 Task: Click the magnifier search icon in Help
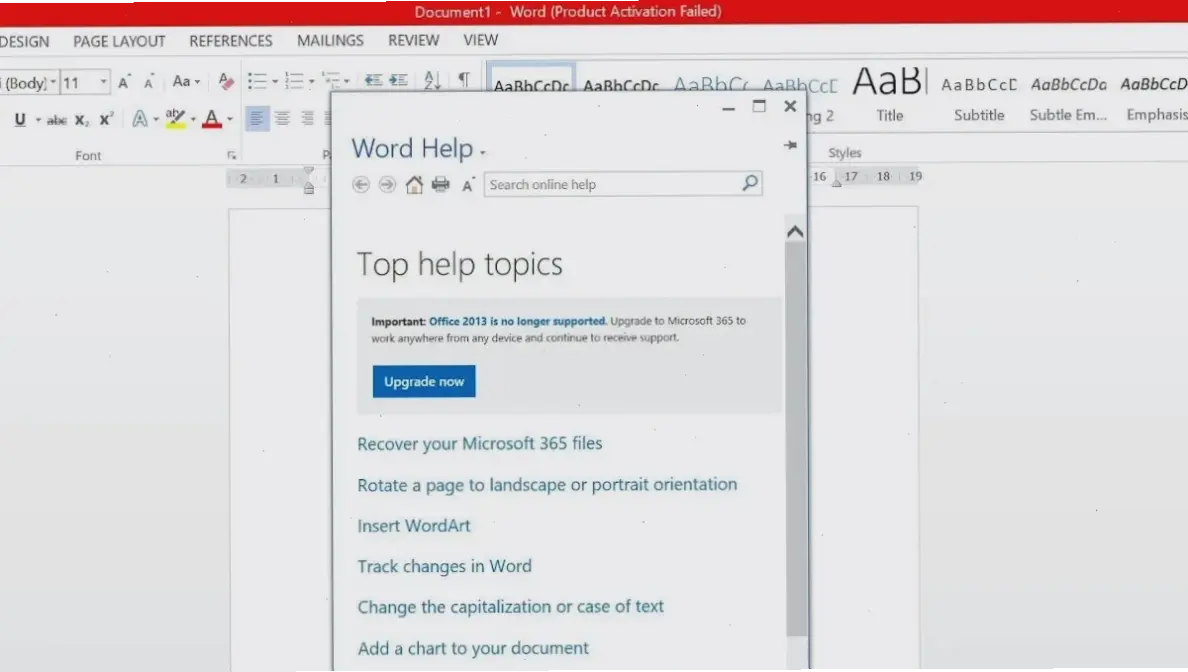[750, 184]
